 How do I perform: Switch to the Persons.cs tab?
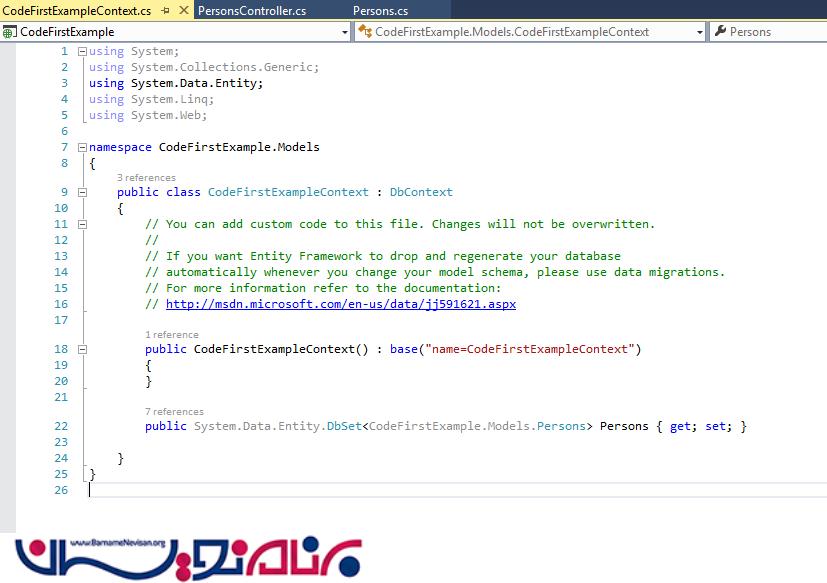coord(380,11)
